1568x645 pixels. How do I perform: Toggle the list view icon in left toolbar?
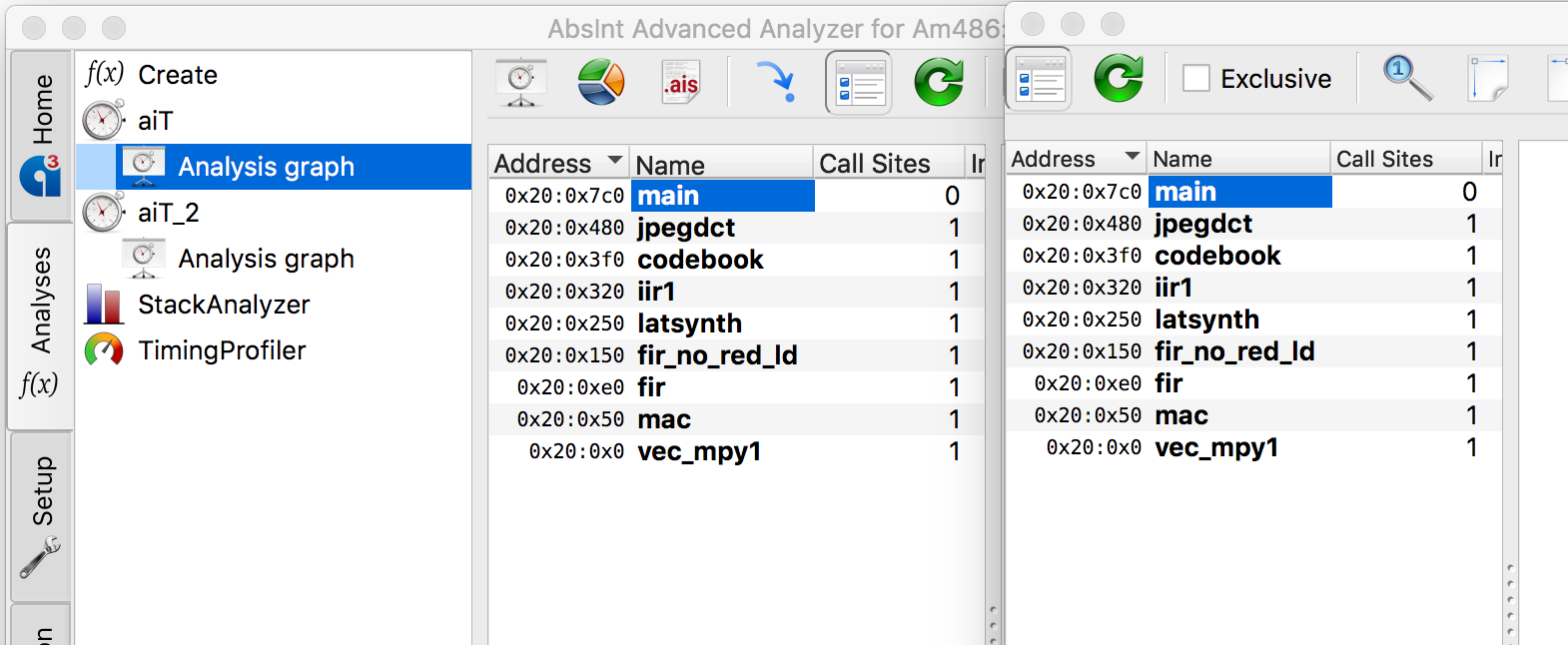pyautogui.click(x=858, y=83)
